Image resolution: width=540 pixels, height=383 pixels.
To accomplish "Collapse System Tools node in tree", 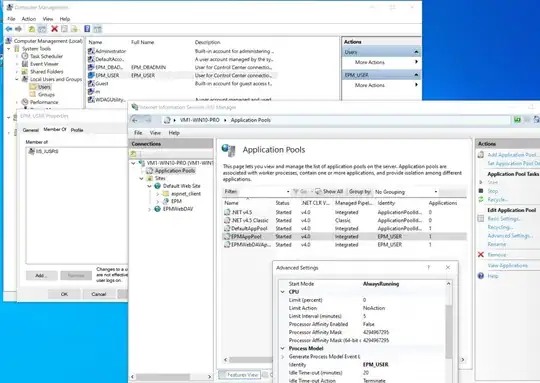I will 9,49.
